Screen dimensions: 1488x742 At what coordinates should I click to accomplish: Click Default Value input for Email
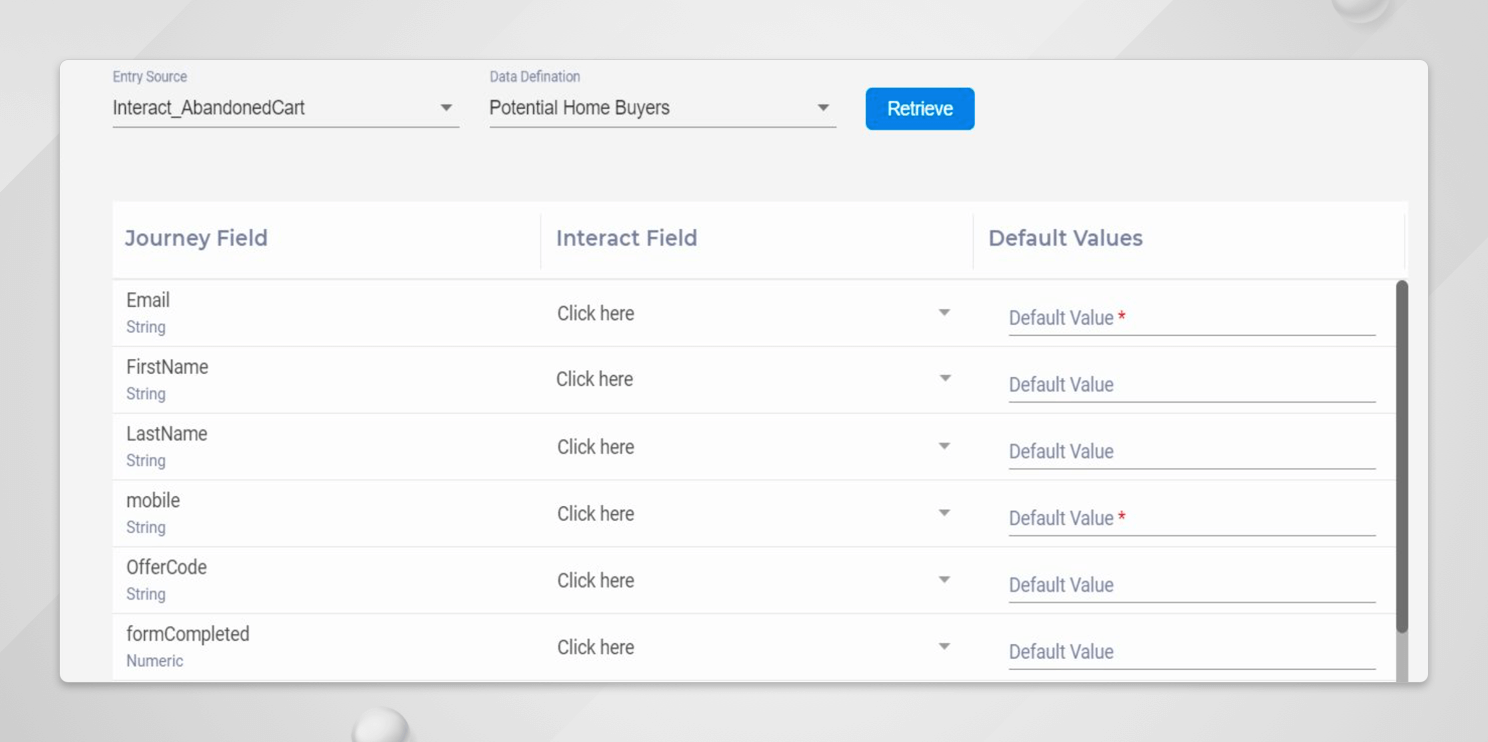(x=1191, y=318)
